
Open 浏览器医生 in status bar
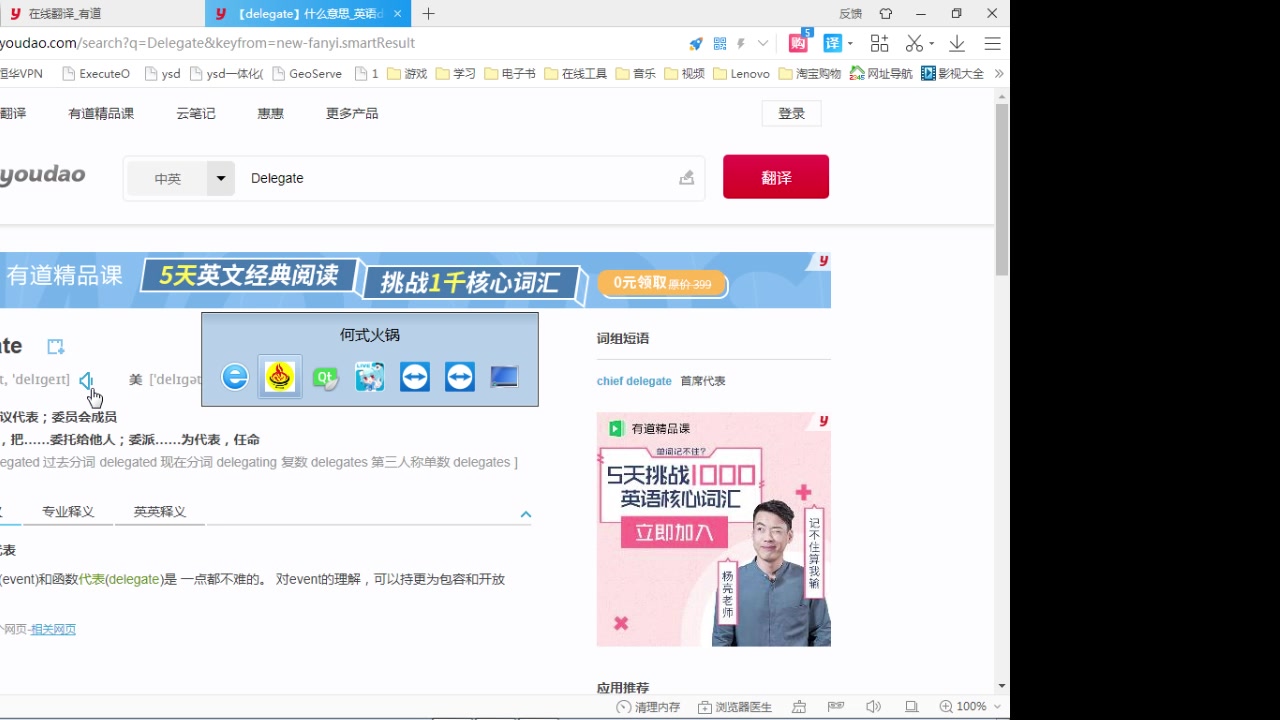tap(735, 707)
